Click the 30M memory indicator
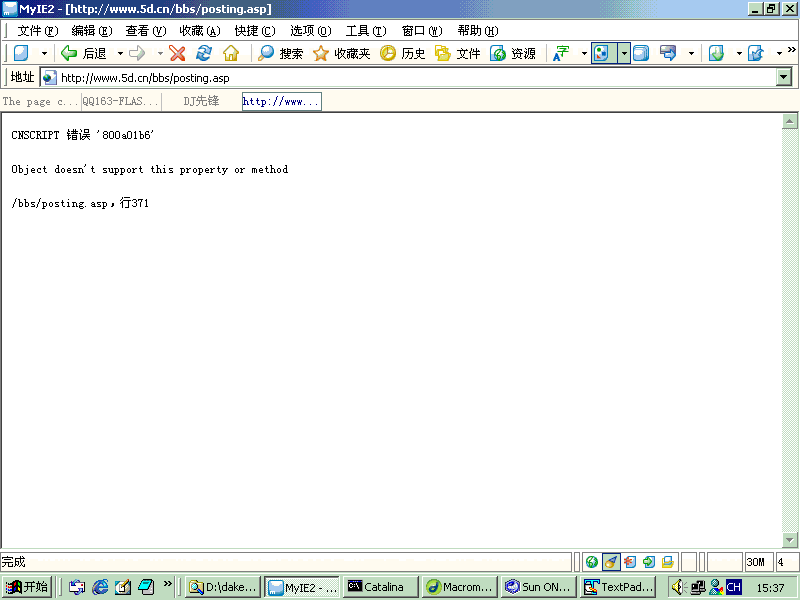Screen dimensions: 800x600 point(758,562)
